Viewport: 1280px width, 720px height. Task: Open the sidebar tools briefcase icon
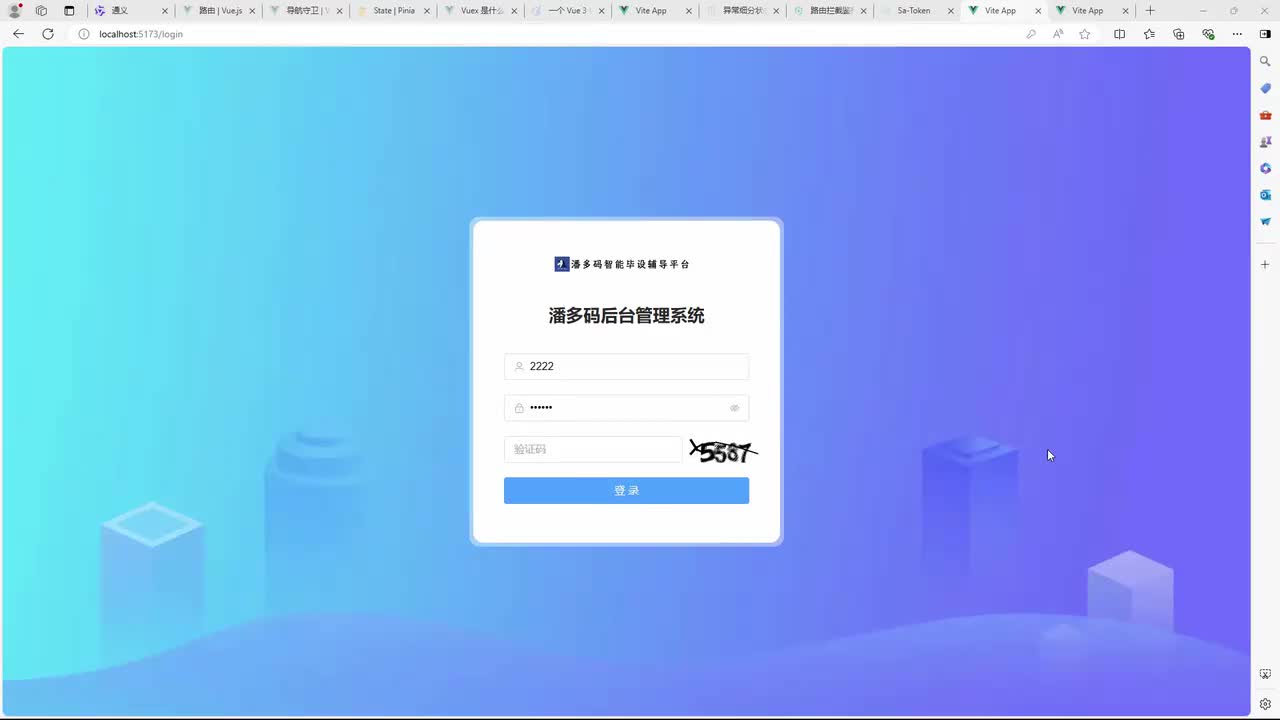point(1265,115)
